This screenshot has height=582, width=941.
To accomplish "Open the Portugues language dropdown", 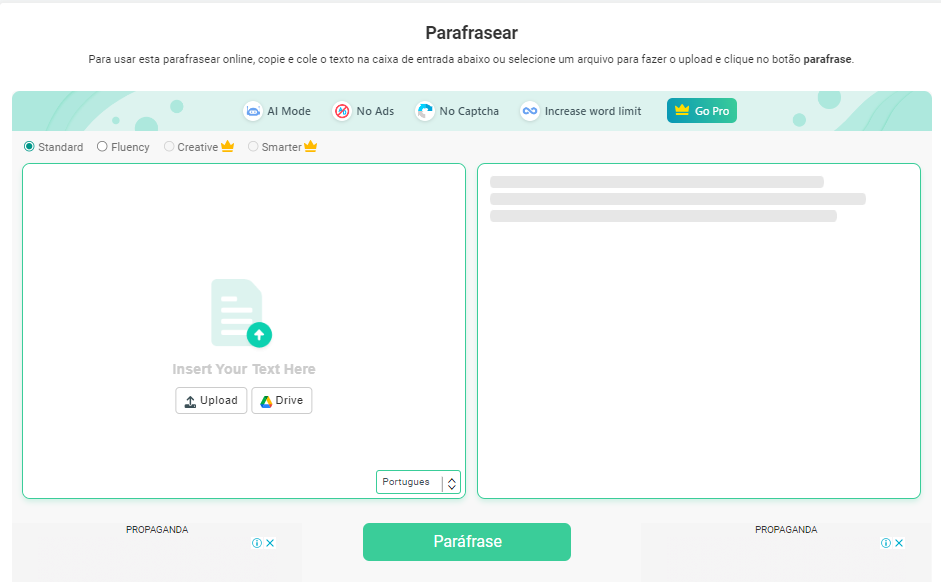I will (418, 482).
